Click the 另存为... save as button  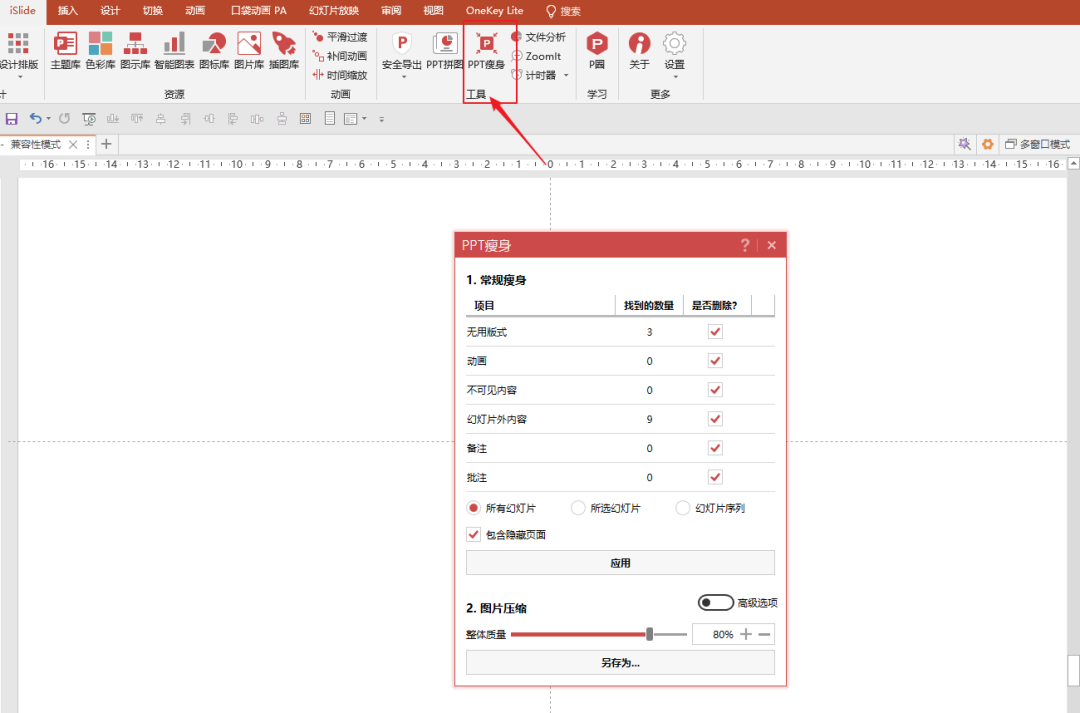(620, 663)
